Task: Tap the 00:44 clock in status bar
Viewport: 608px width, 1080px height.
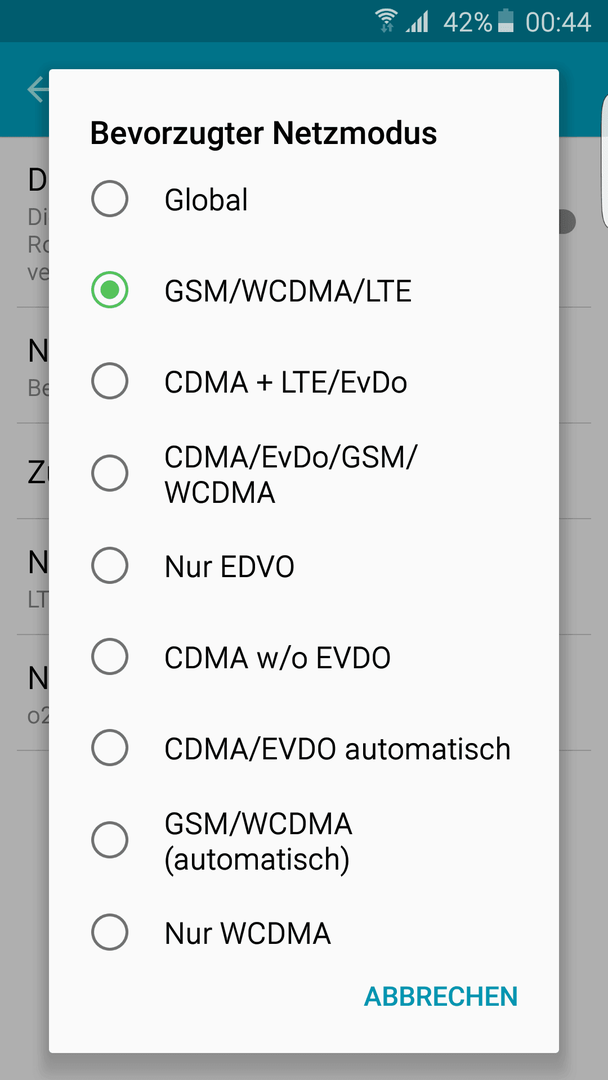Action: (558, 22)
